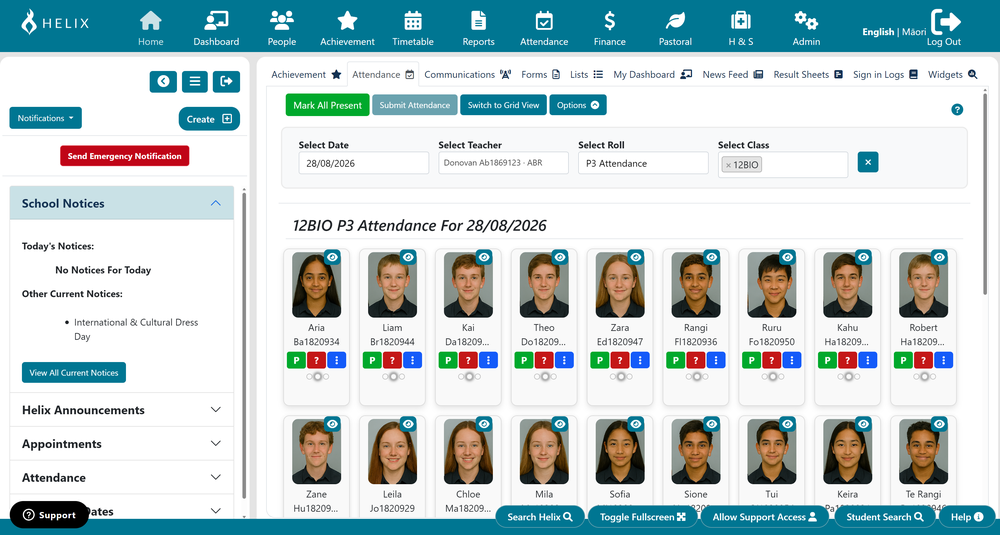Click the sidebar back arrow button
The width and height of the screenshot is (1000, 535).
[x=163, y=82]
